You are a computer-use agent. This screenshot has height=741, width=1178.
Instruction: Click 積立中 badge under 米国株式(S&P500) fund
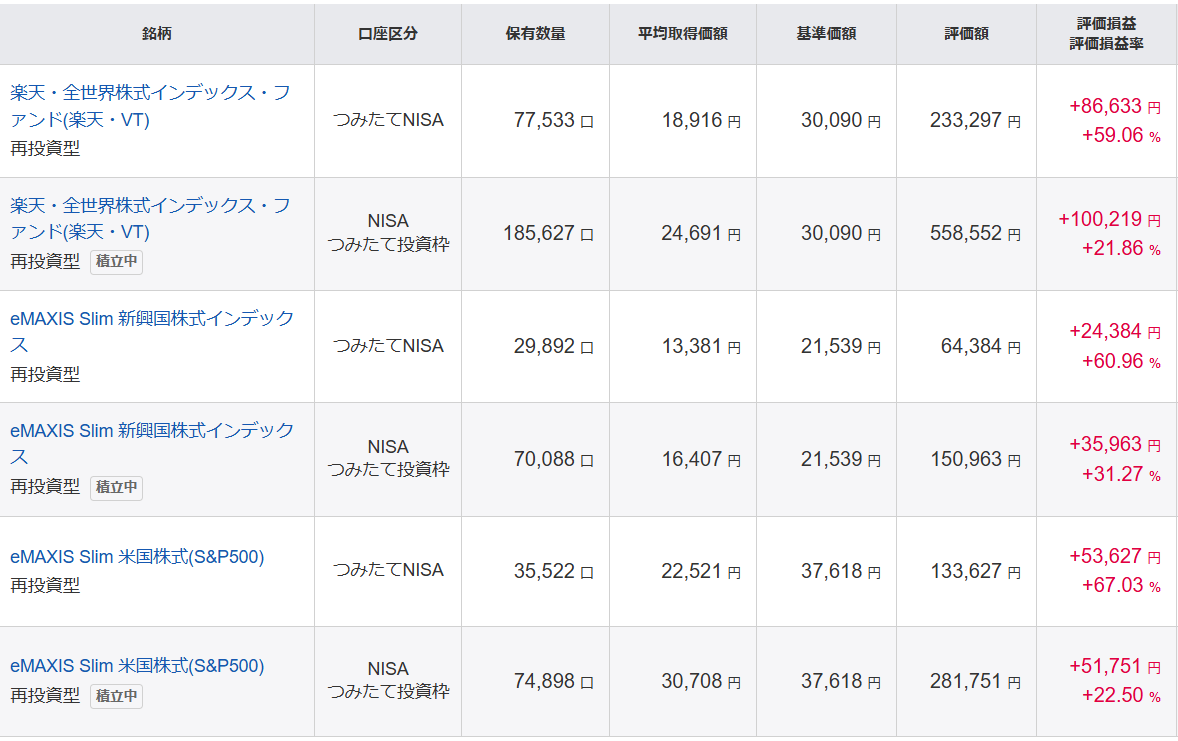tap(116, 695)
